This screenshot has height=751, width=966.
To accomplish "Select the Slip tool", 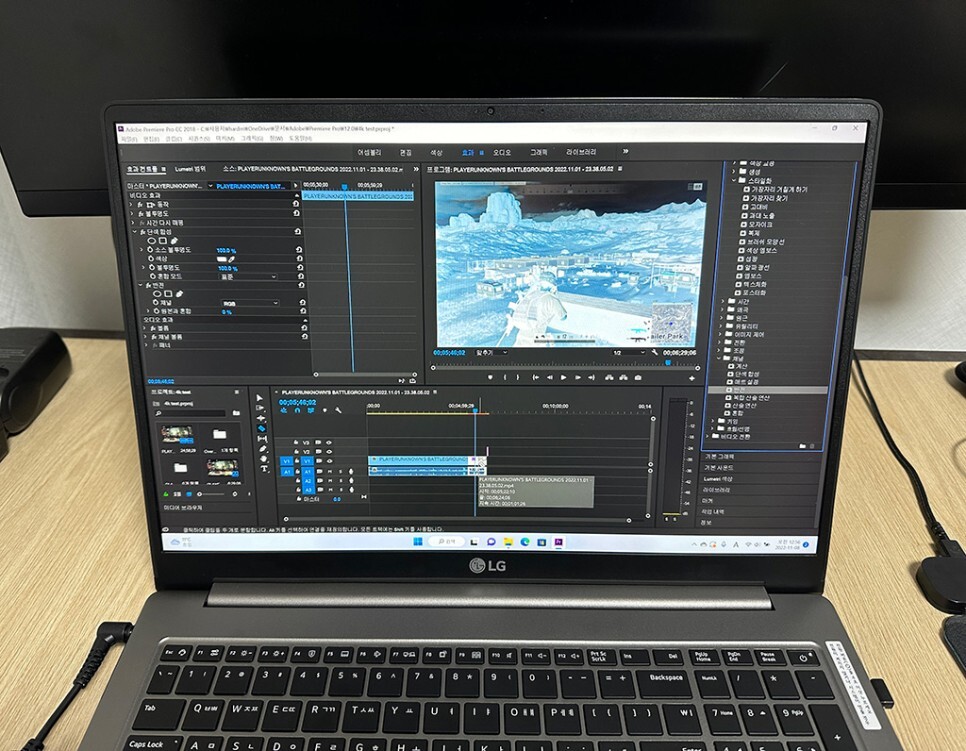I will (x=262, y=439).
